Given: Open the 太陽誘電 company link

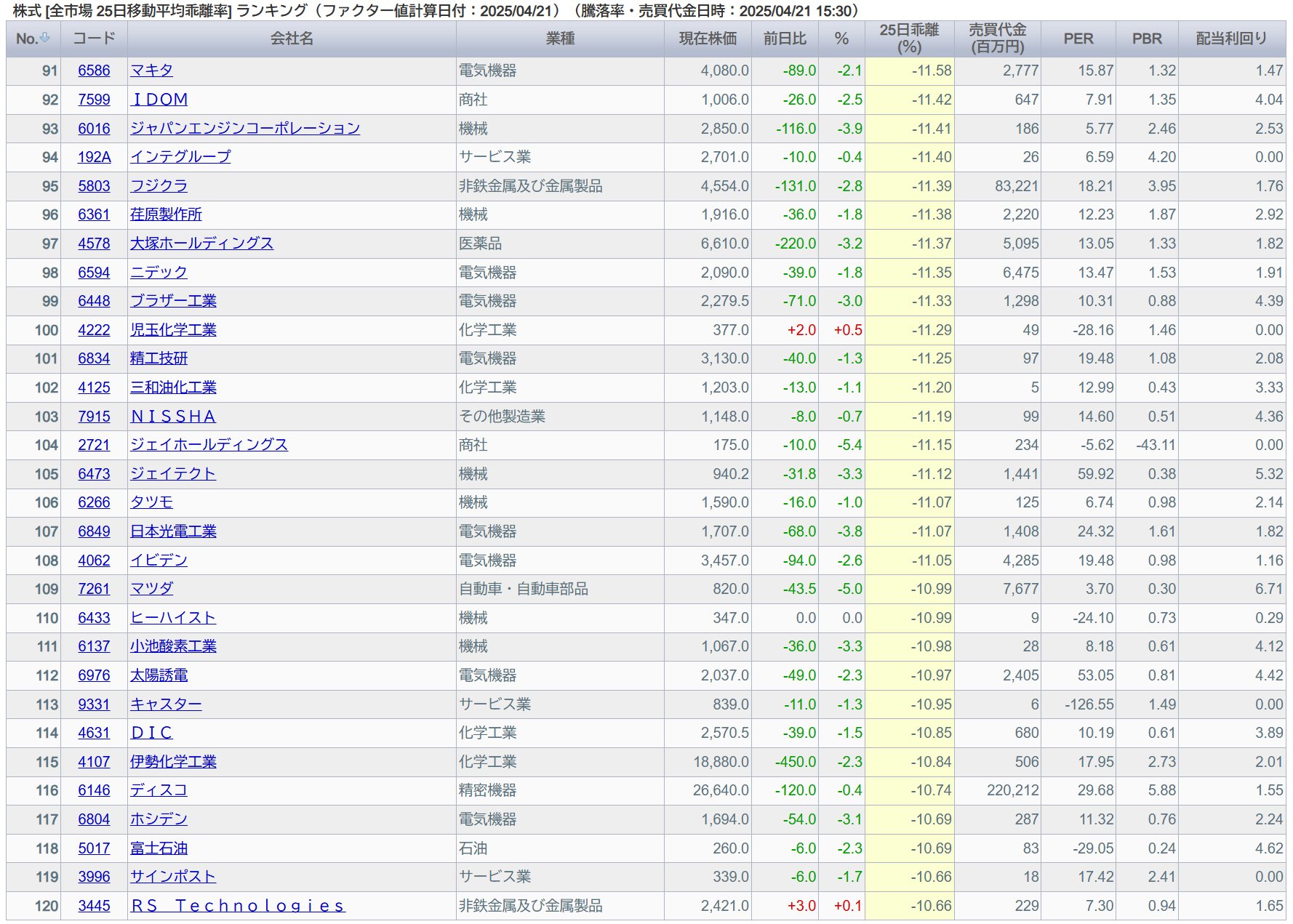Looking at the screenshot, I should 159,675.
